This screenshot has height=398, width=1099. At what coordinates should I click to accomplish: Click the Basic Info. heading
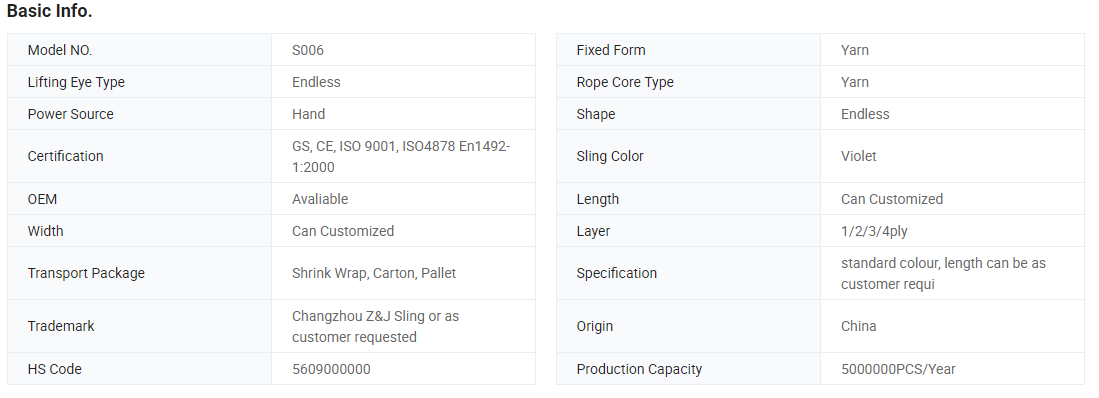click(x=49, y=11)
